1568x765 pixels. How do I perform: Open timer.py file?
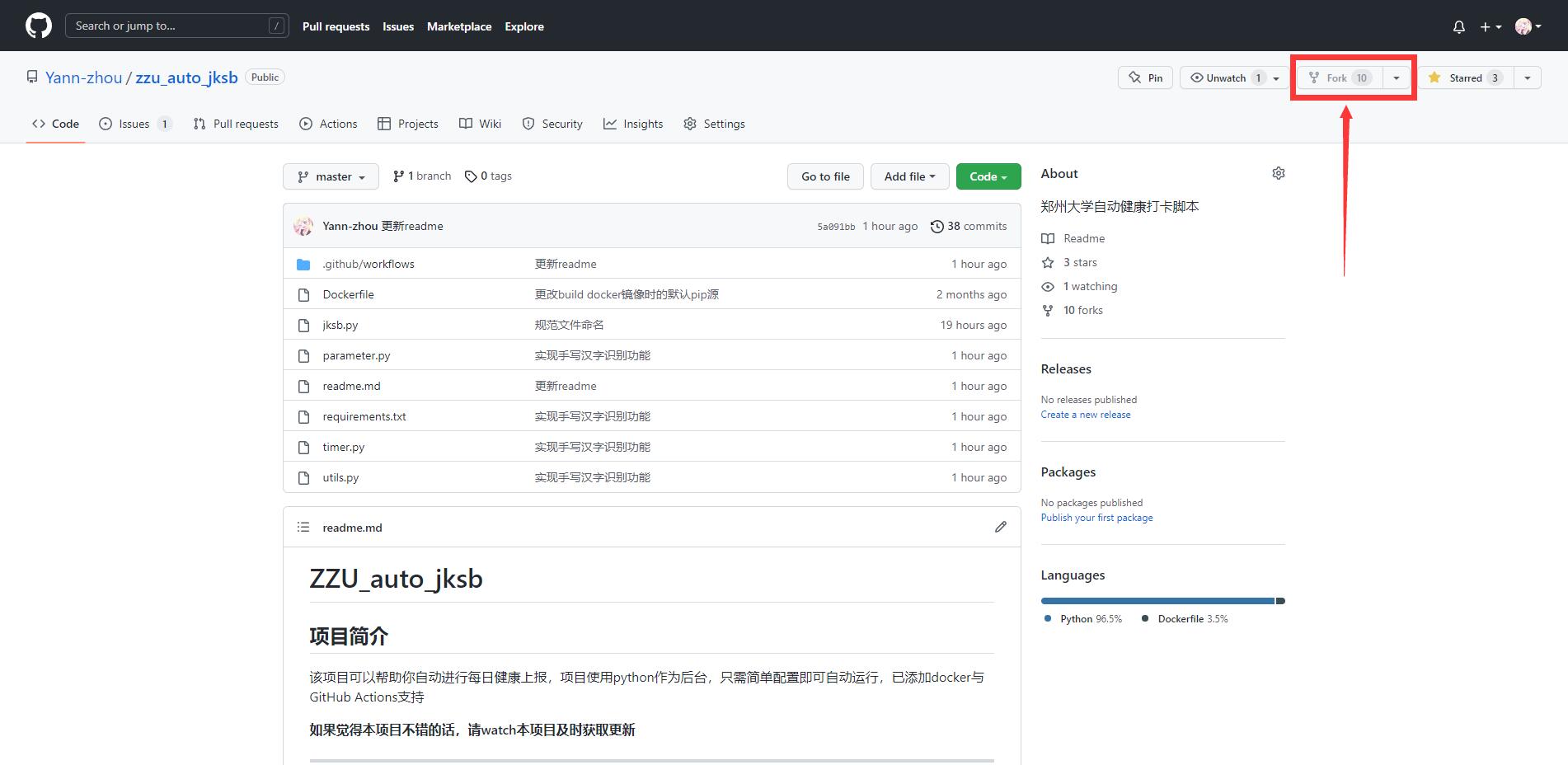pyautogui.click(x=343, y=447)
